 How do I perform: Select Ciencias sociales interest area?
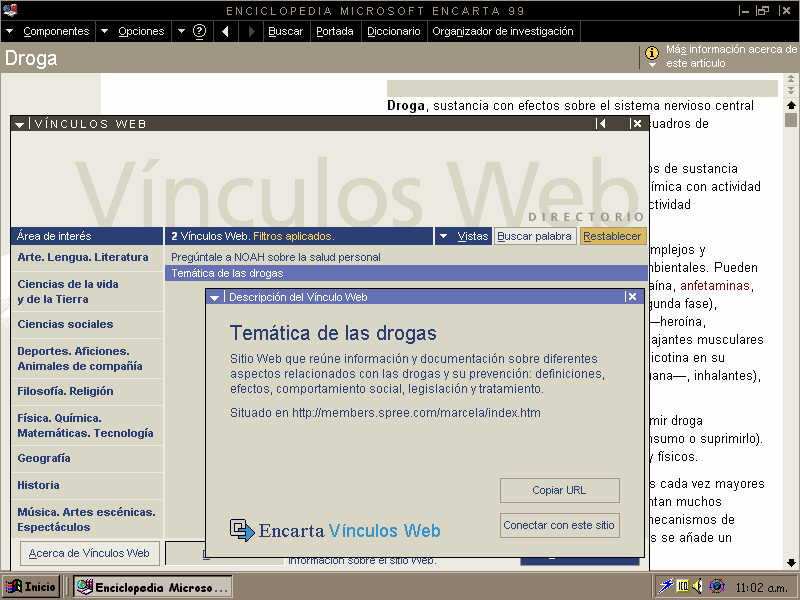[65, 324]
